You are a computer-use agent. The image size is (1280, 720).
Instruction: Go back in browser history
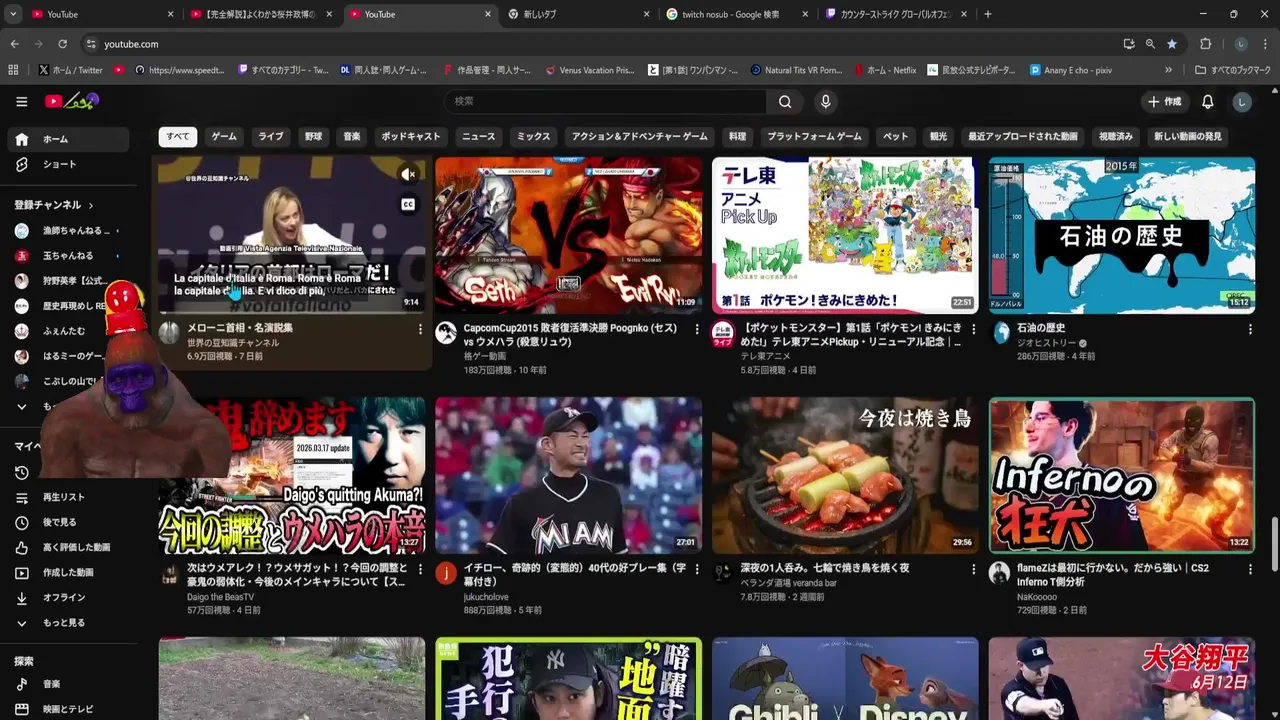pos(14,44)
